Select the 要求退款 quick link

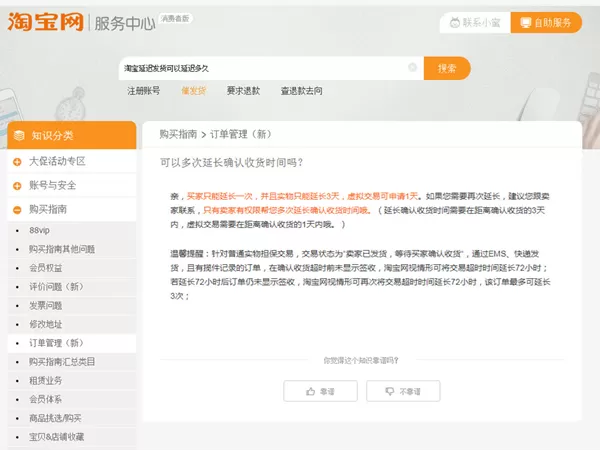coord(243,91)
